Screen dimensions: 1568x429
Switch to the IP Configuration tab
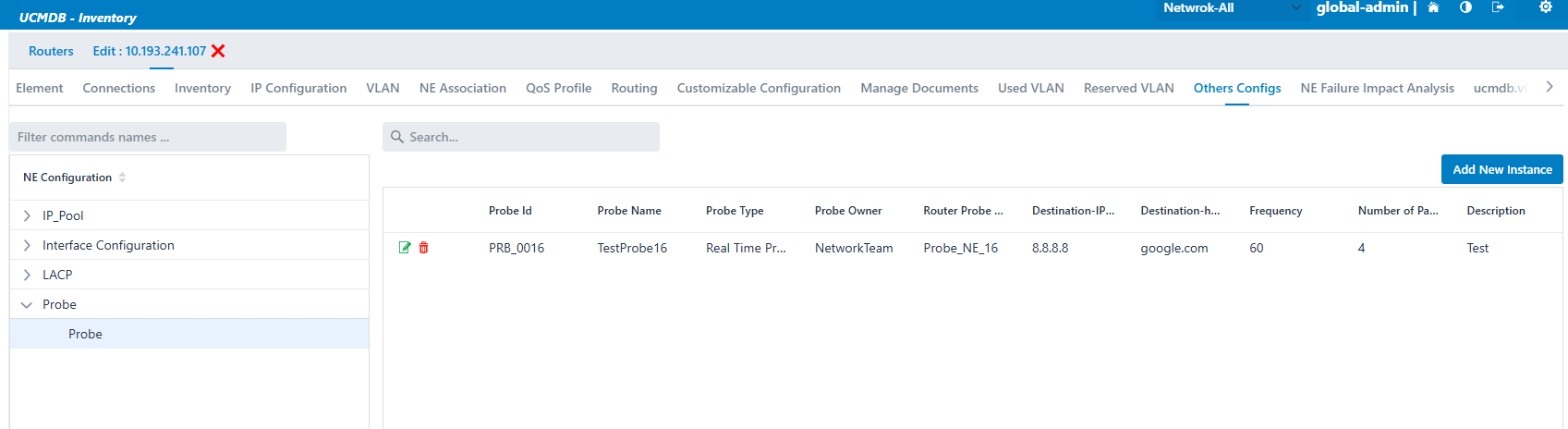tap(298, 88)
